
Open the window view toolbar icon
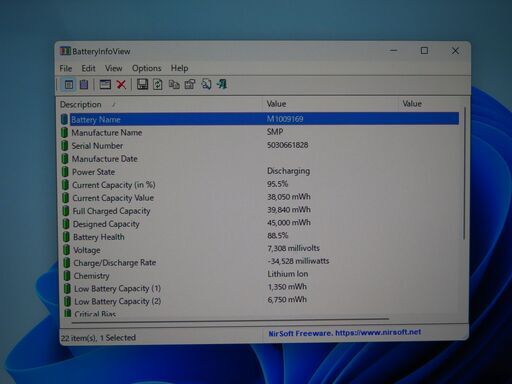tap(105, 85)
